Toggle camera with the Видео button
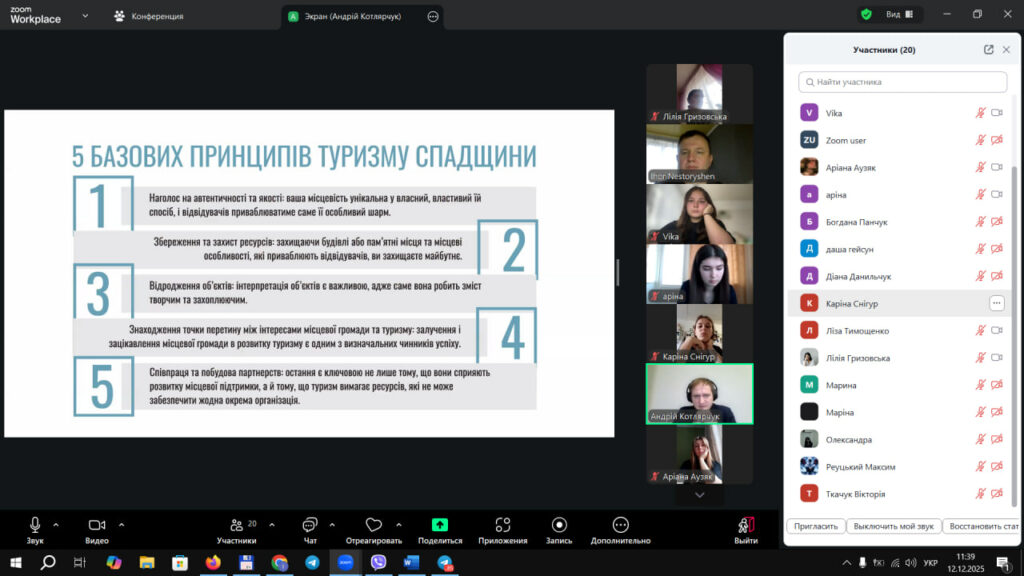Viewport: 1024px width, 576px height. click(97, 525)
